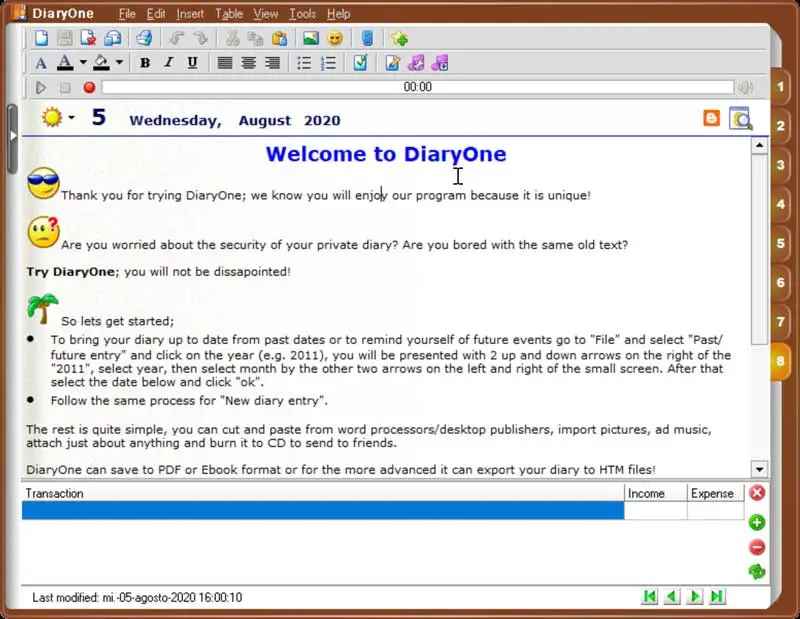Screen dimensions: 800x619
Task: Open the print toolbar icon
Action: click(144, 38)
